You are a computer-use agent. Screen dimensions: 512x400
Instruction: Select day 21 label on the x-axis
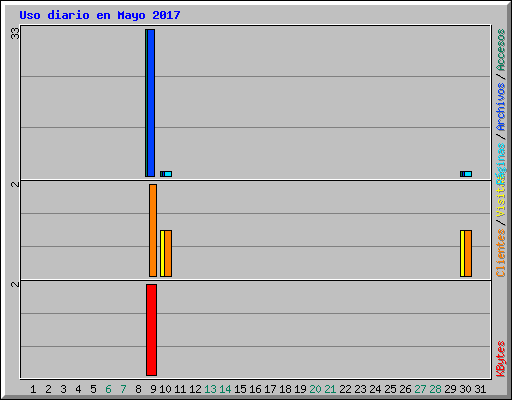(330, 389)
